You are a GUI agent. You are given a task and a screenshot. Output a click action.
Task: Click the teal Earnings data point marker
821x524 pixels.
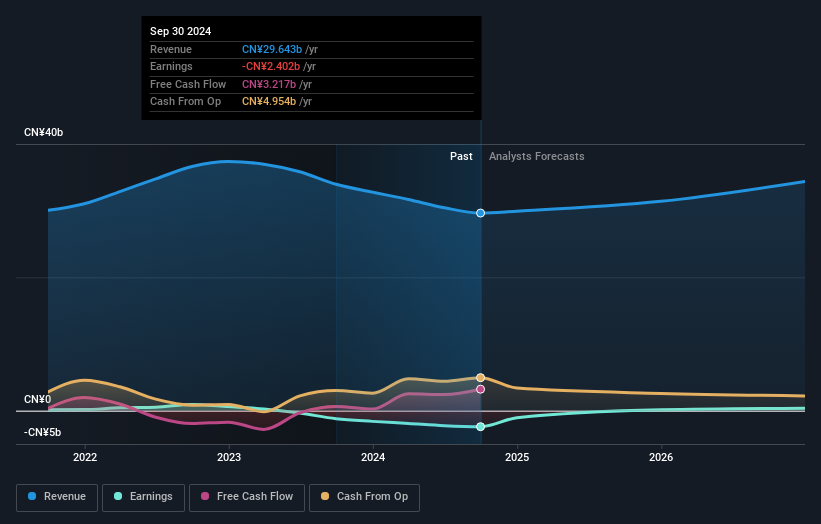(x=480, y=427)
